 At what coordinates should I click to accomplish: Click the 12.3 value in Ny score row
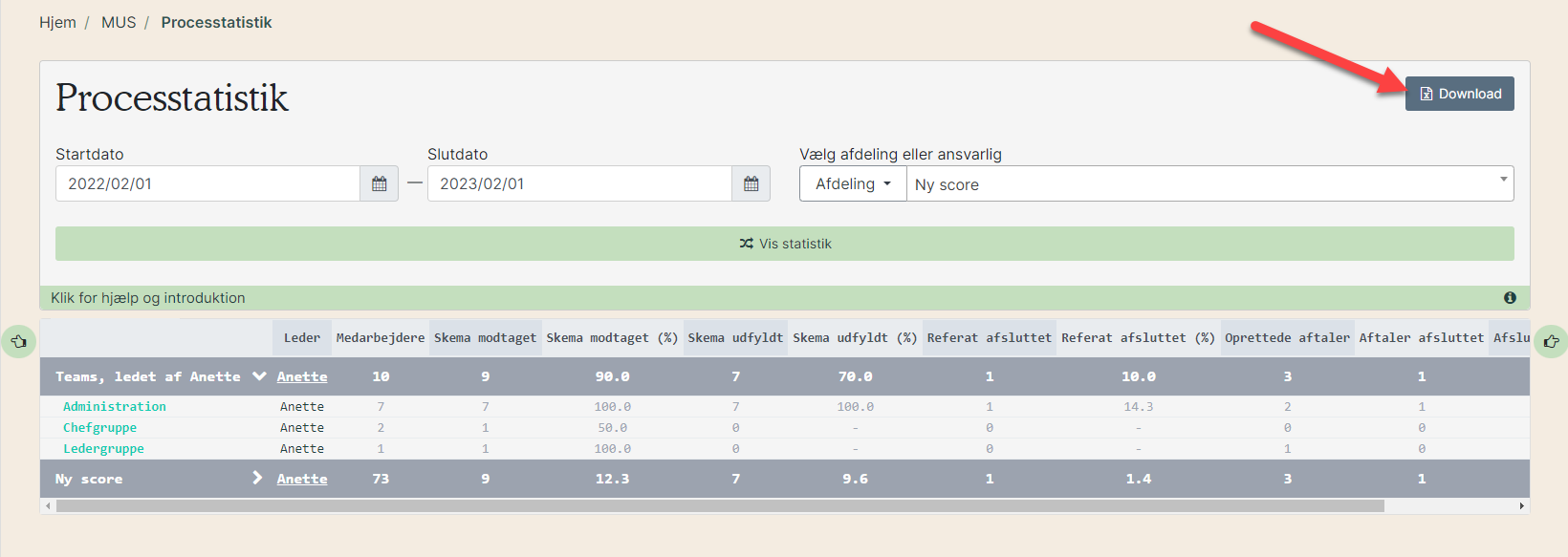(x=613, y=479)
